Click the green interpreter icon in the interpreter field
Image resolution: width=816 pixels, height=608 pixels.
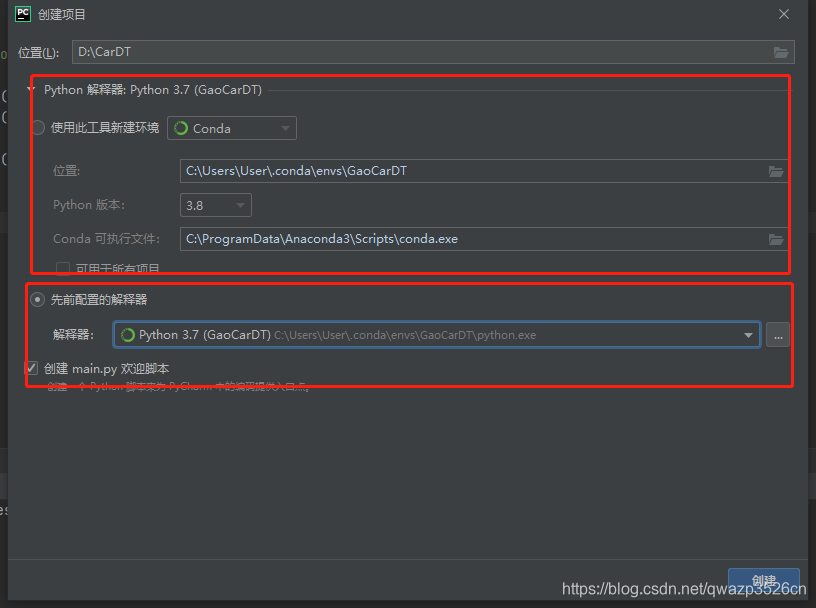128,335
